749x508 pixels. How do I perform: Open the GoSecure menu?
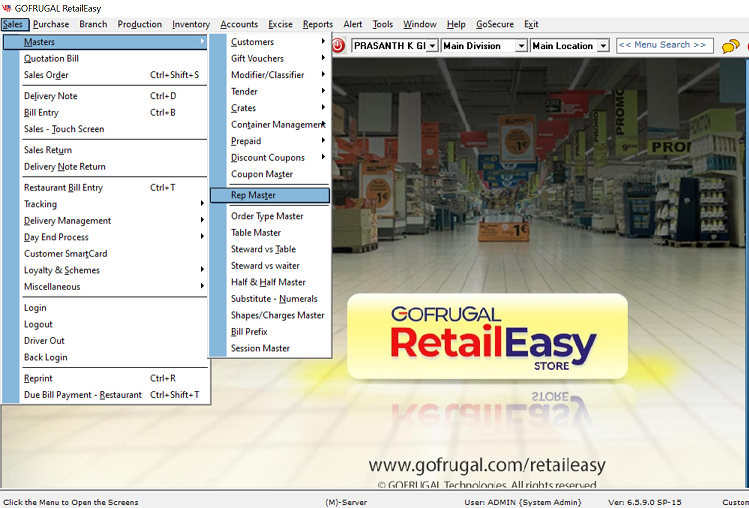click(494, 24)
